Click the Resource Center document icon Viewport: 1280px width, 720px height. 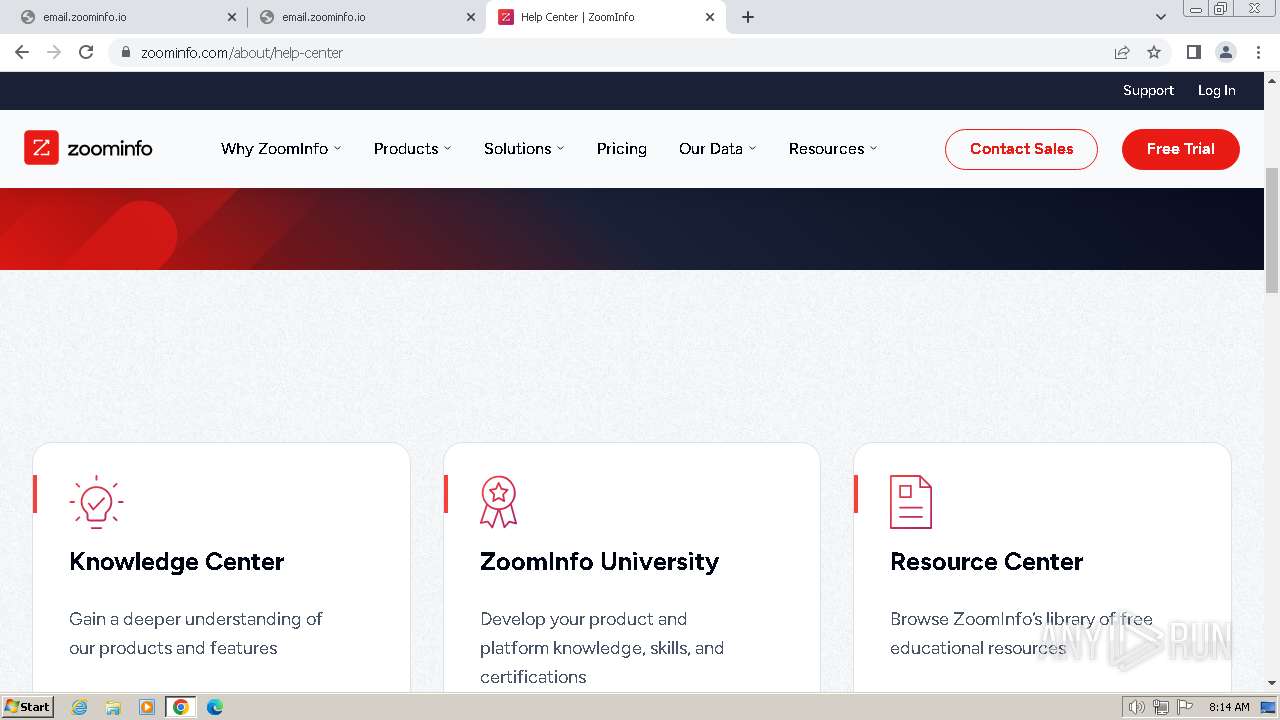910,501
